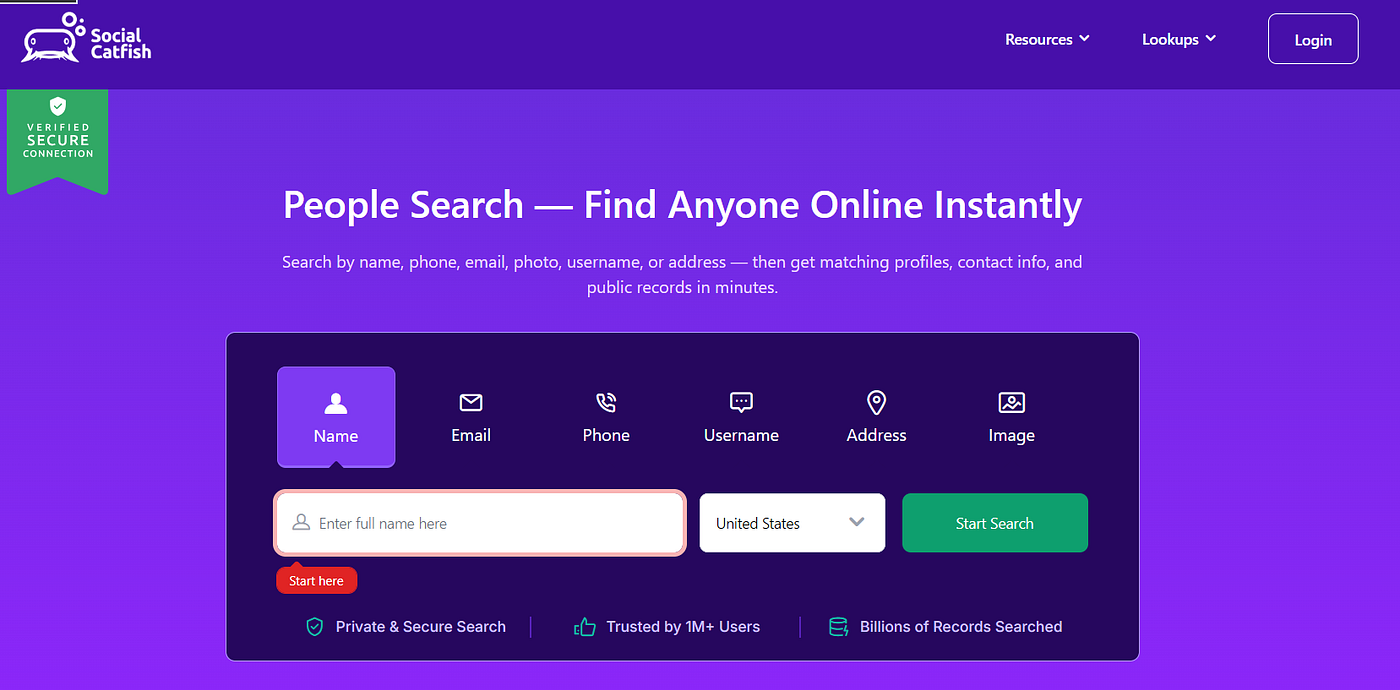Screen dimensions: 1400x690
Task: Select the Name search tab
Action: 336,417
